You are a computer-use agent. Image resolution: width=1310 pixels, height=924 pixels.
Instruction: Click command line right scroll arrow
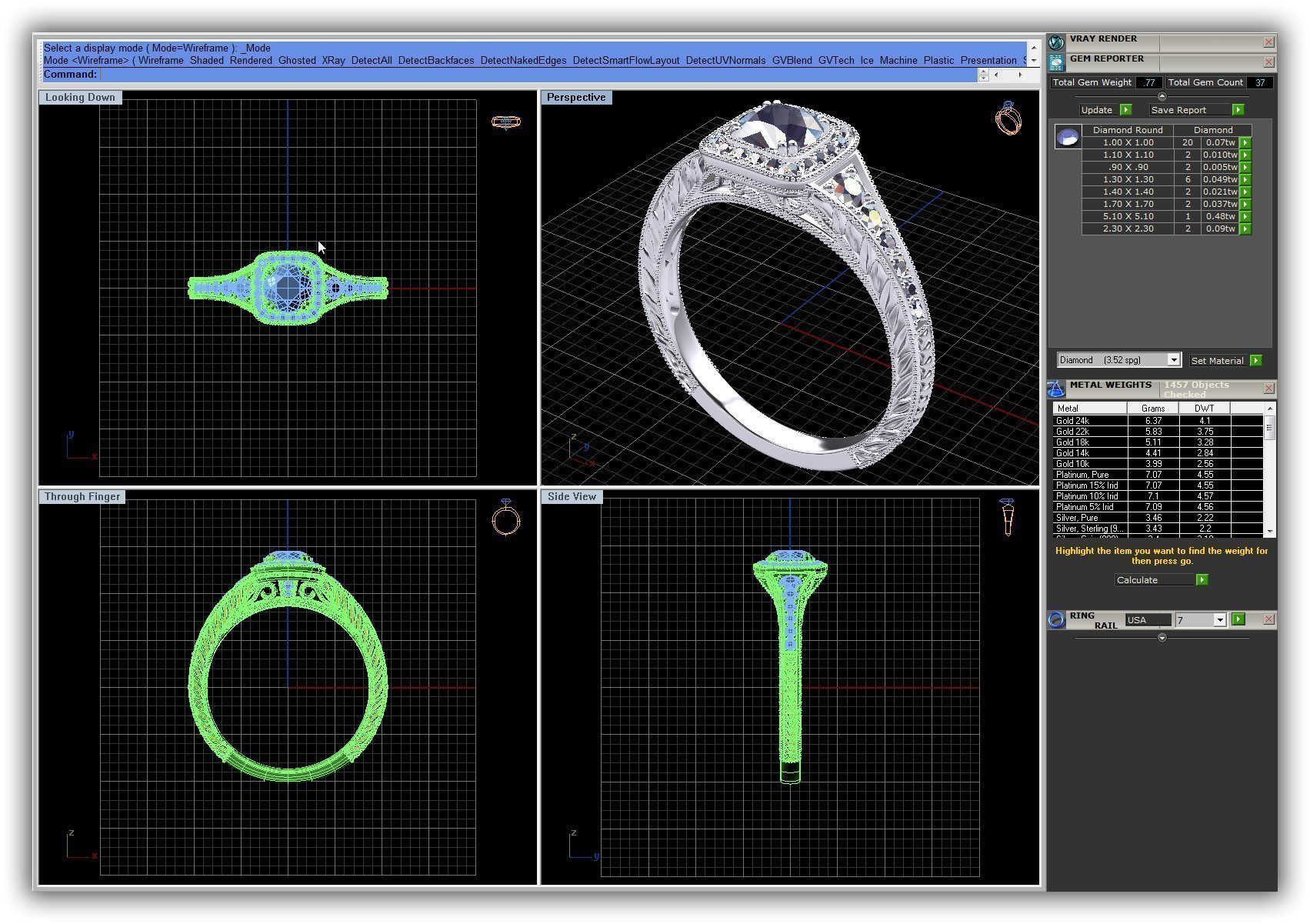pyautogui.click(x=1020, y=75)
